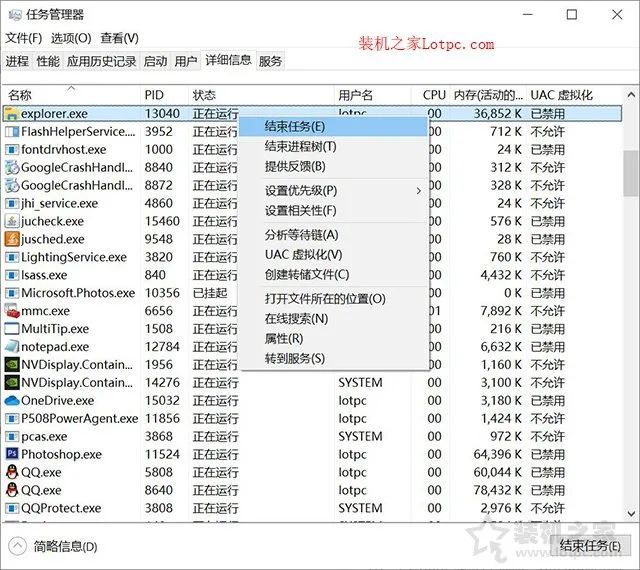Viewport: 640px width, 570px height.
Task: Click the first QQ.exe penguin icon
Action: (12, 472)
